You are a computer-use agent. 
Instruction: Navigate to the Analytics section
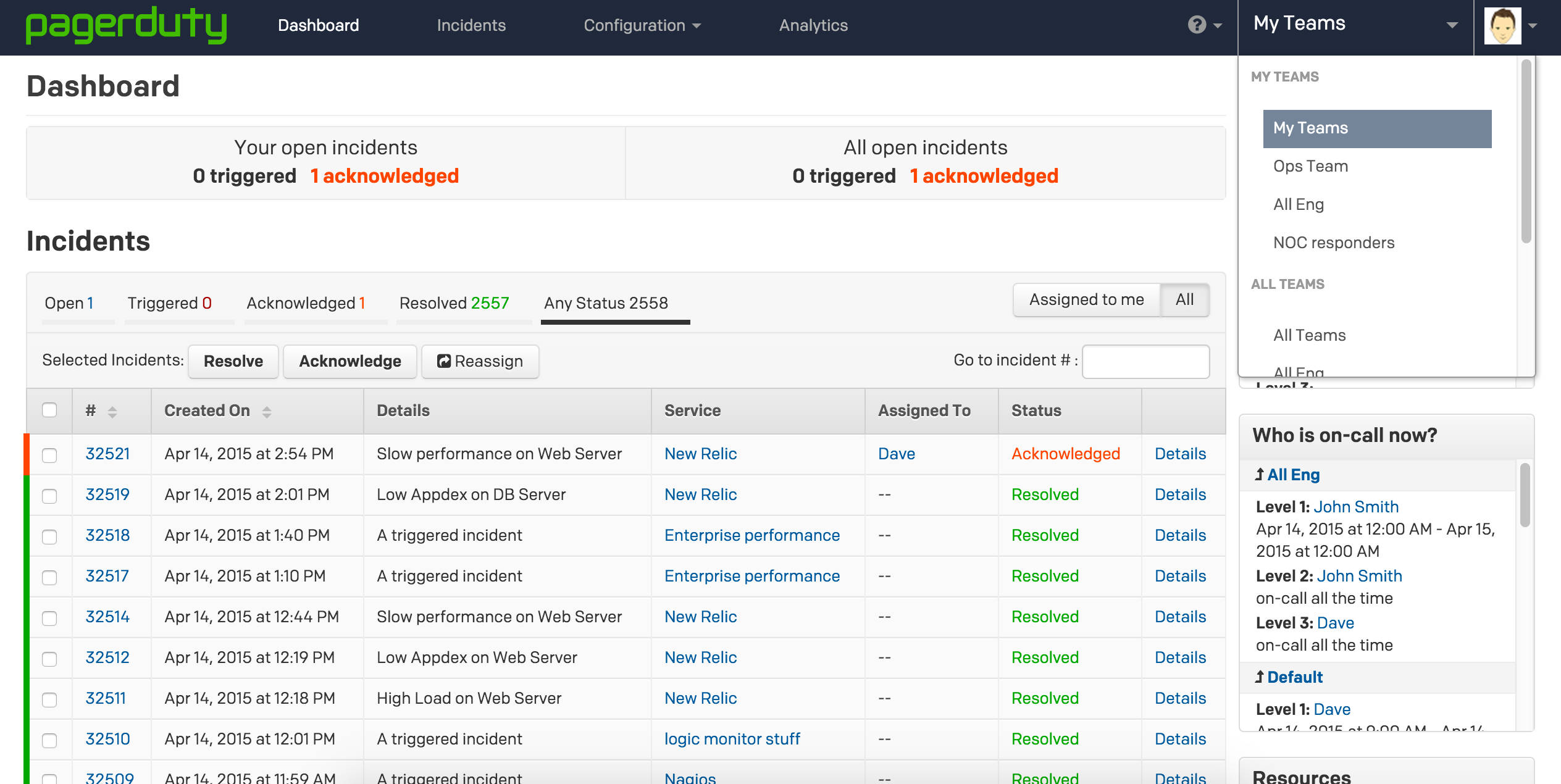pos(813,26)
